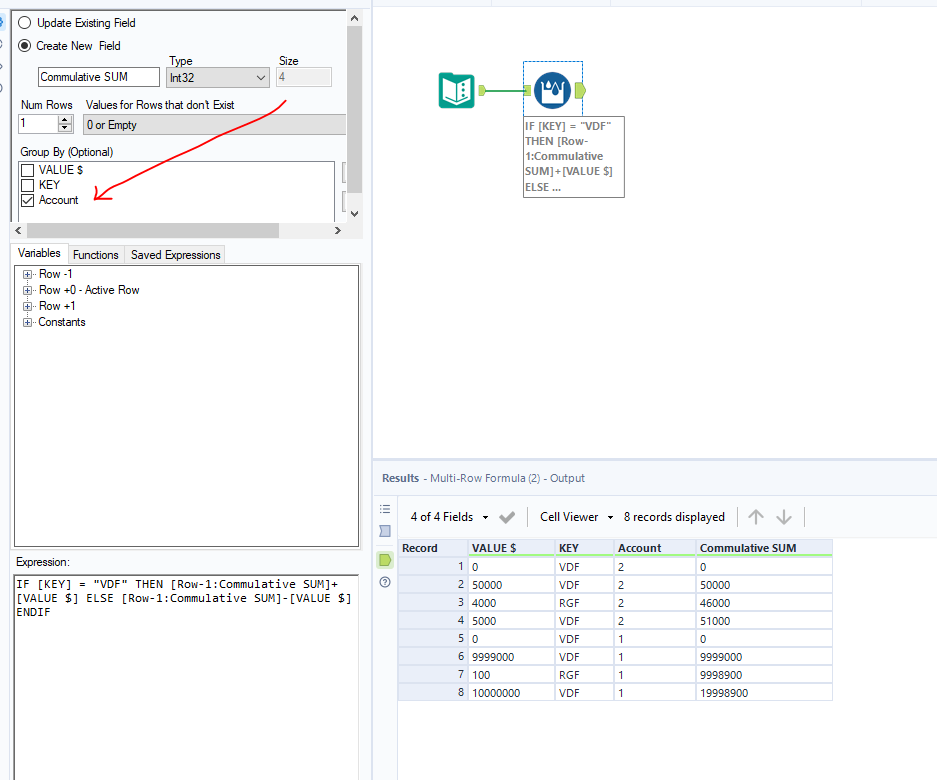Select the Input Data tool on canvas

(457, 91)
